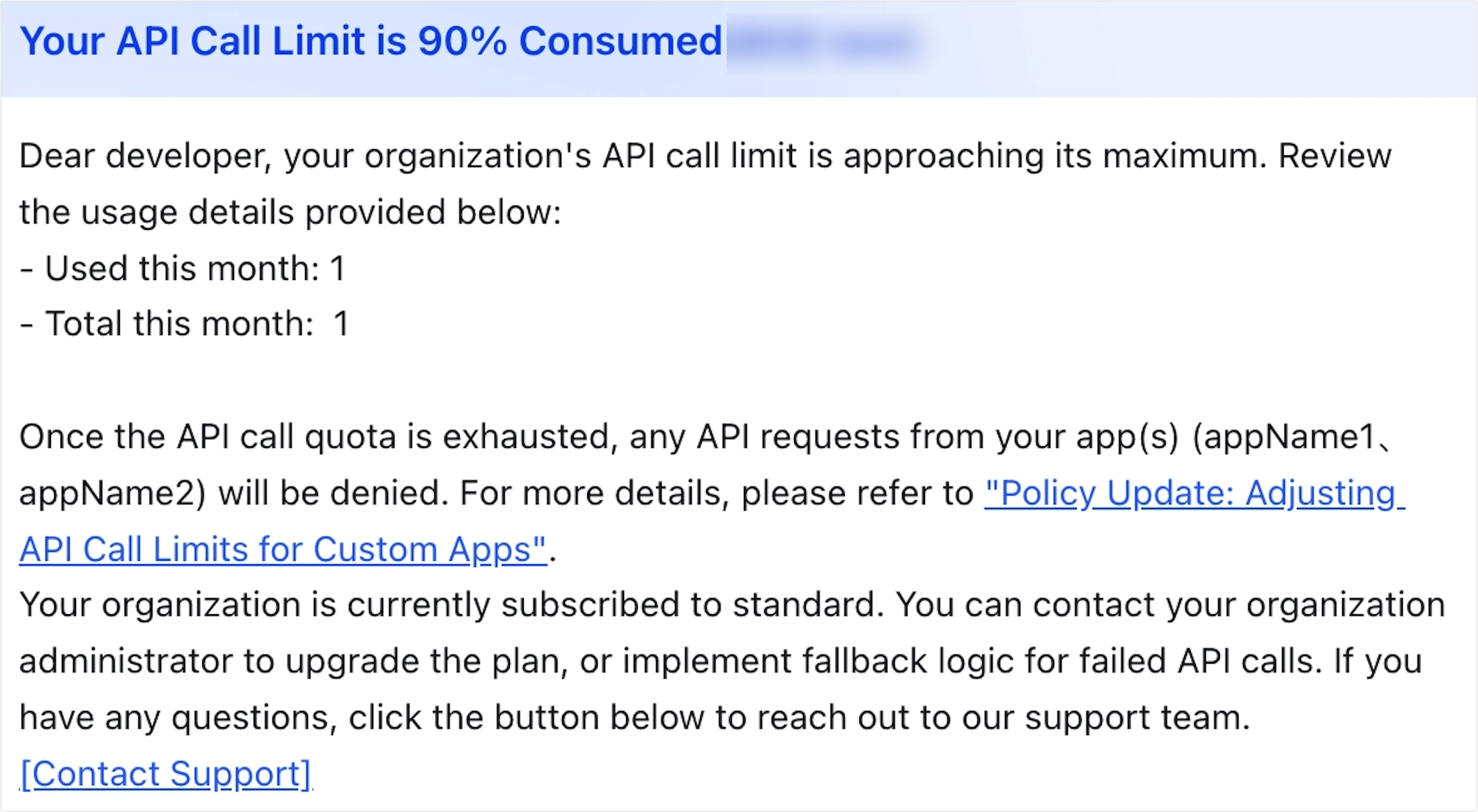
Task: Click 'the usage details provided below' text
Action: (x=290, y=212)
